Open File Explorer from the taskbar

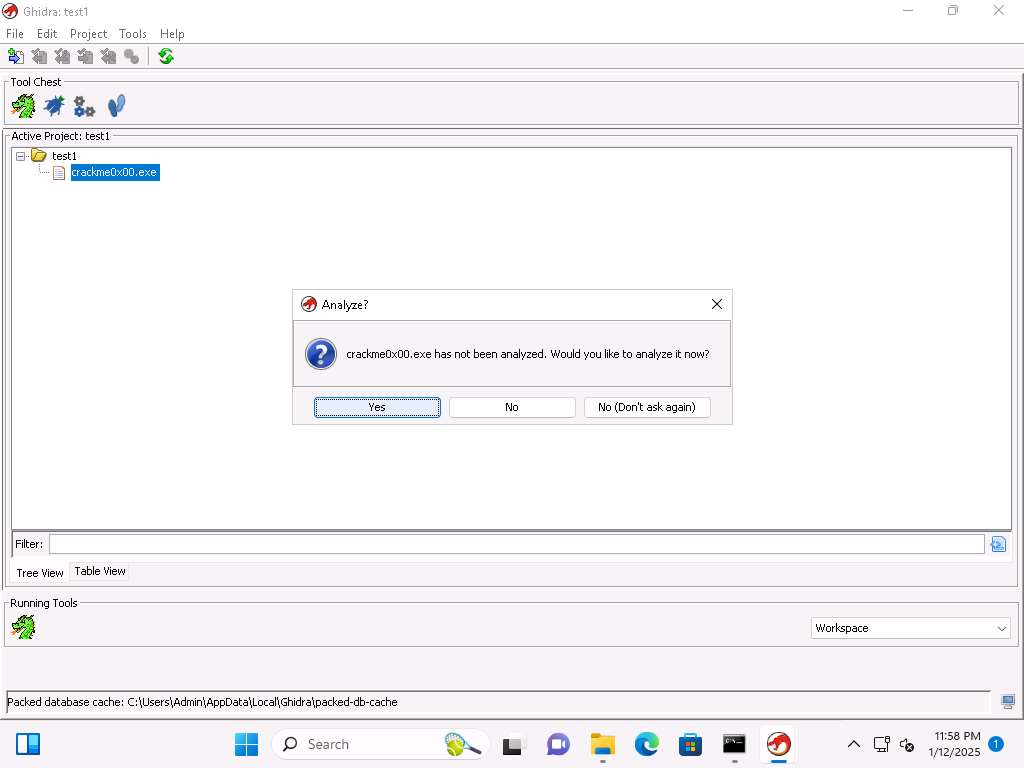[x=602, y=744]
